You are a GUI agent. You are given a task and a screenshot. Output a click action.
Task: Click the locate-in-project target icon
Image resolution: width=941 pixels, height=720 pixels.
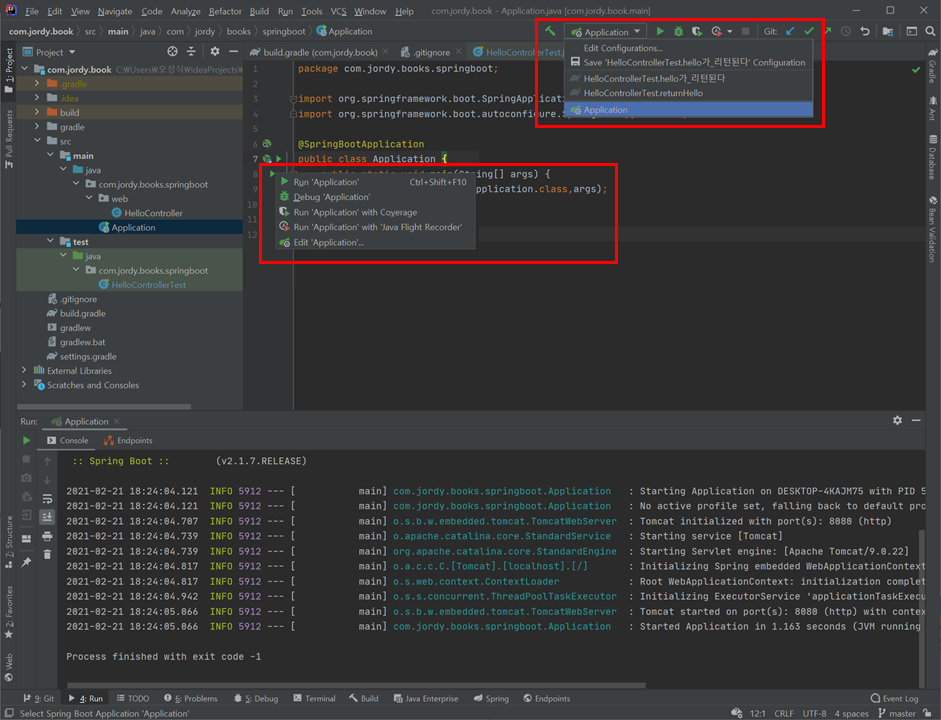(173, 52)
